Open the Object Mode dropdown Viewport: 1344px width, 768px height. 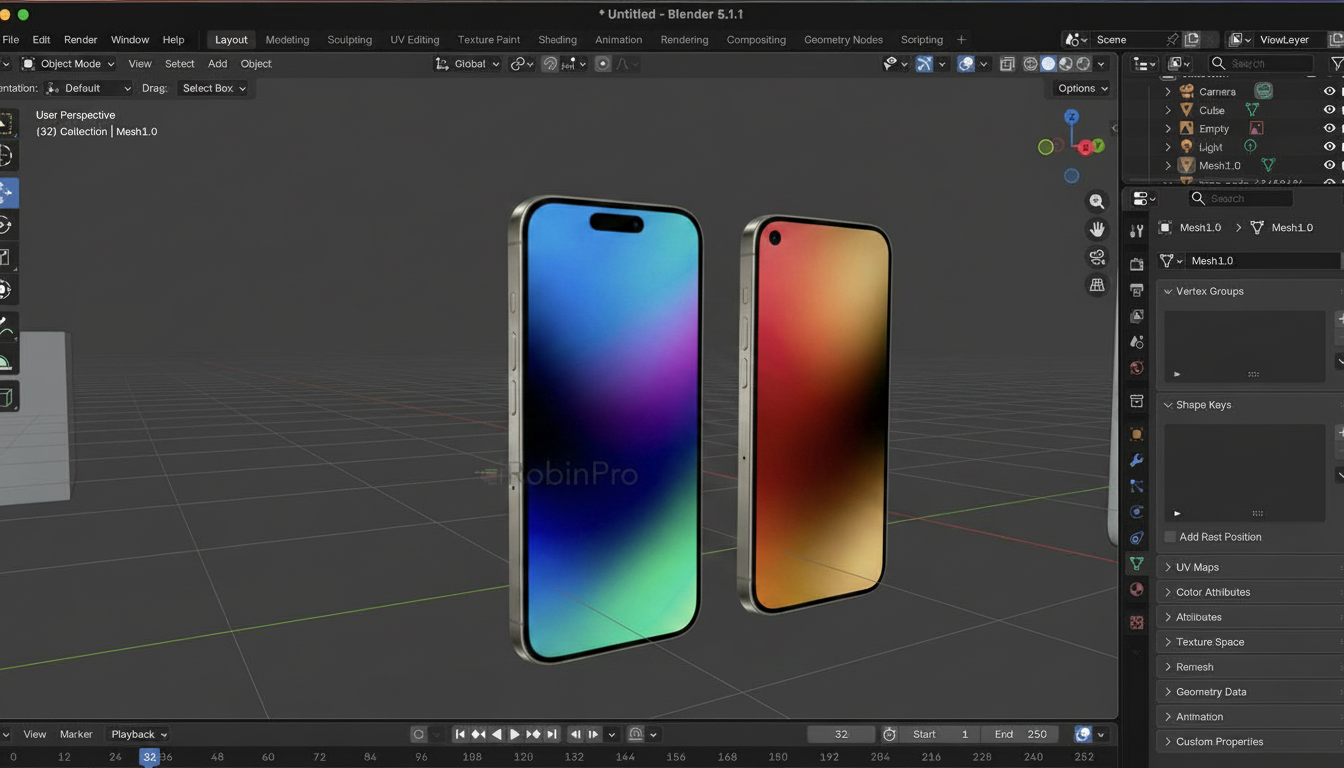pos(69,64)
